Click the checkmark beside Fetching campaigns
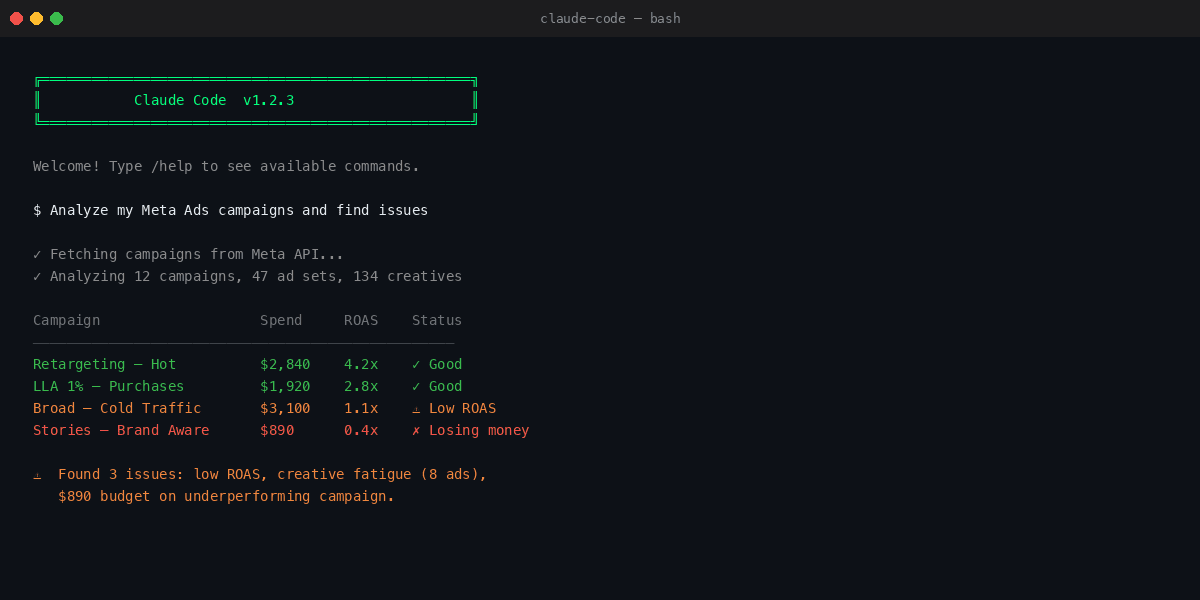The height and width of the screenshot is (600, 1200). 37,254
